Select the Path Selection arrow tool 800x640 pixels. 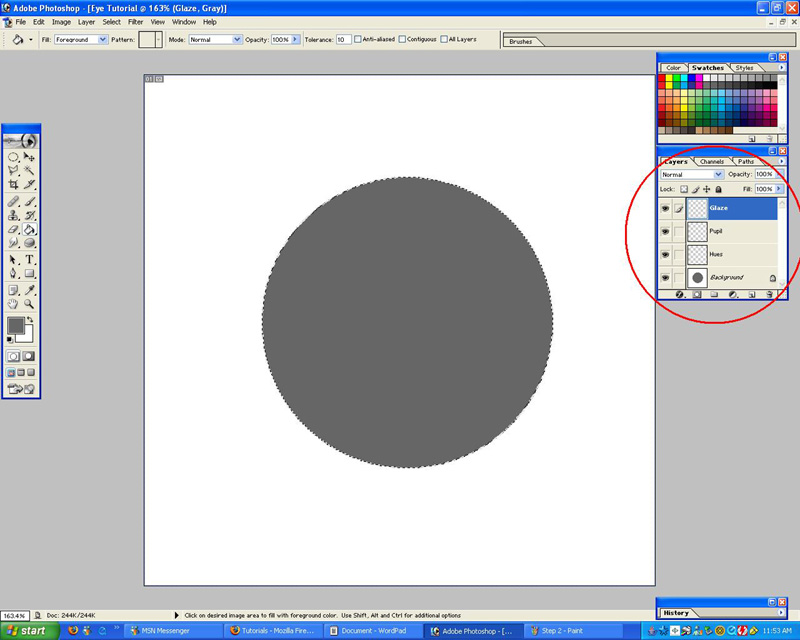tap(13, 260)
